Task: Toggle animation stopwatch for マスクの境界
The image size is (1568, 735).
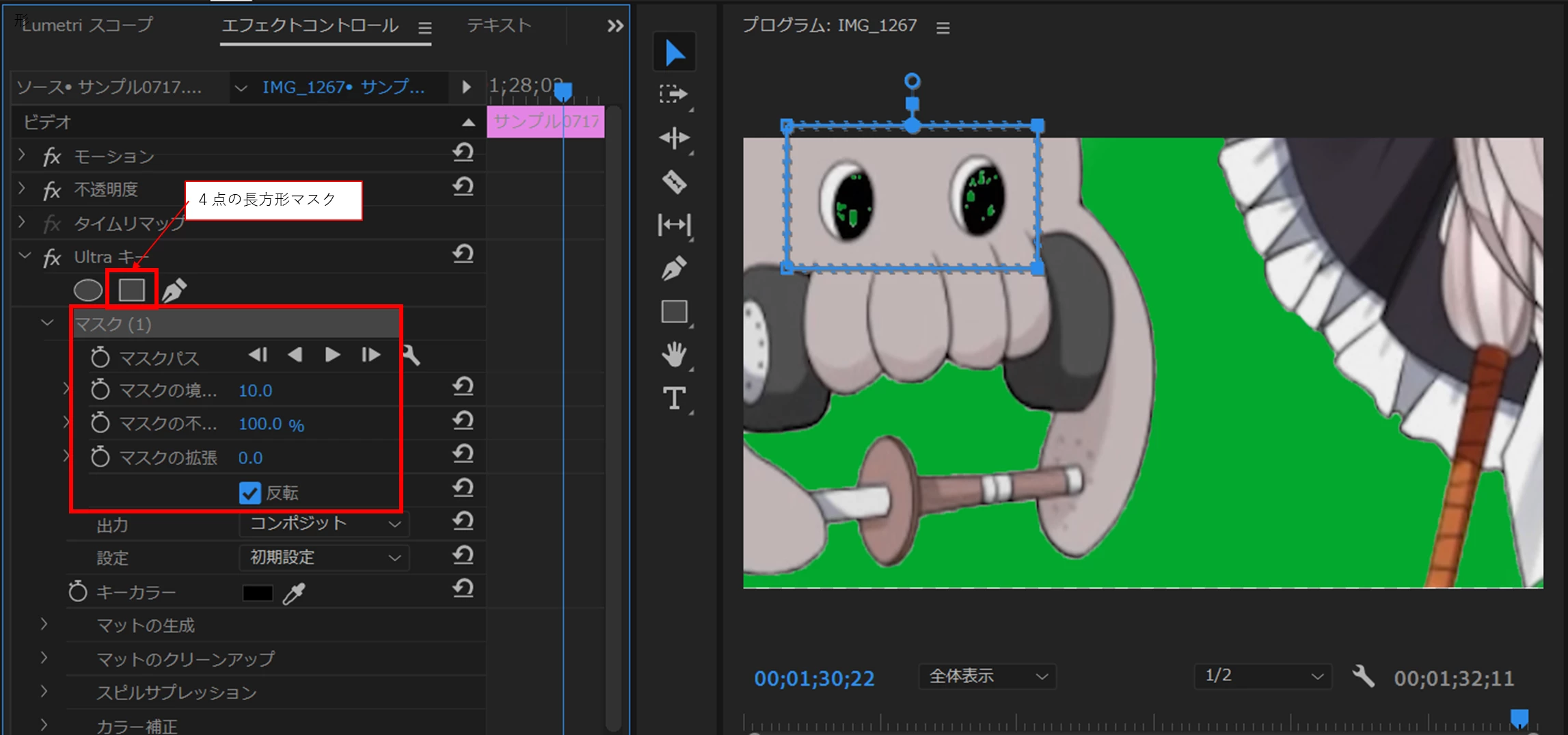Action: (x=100, y=390)
